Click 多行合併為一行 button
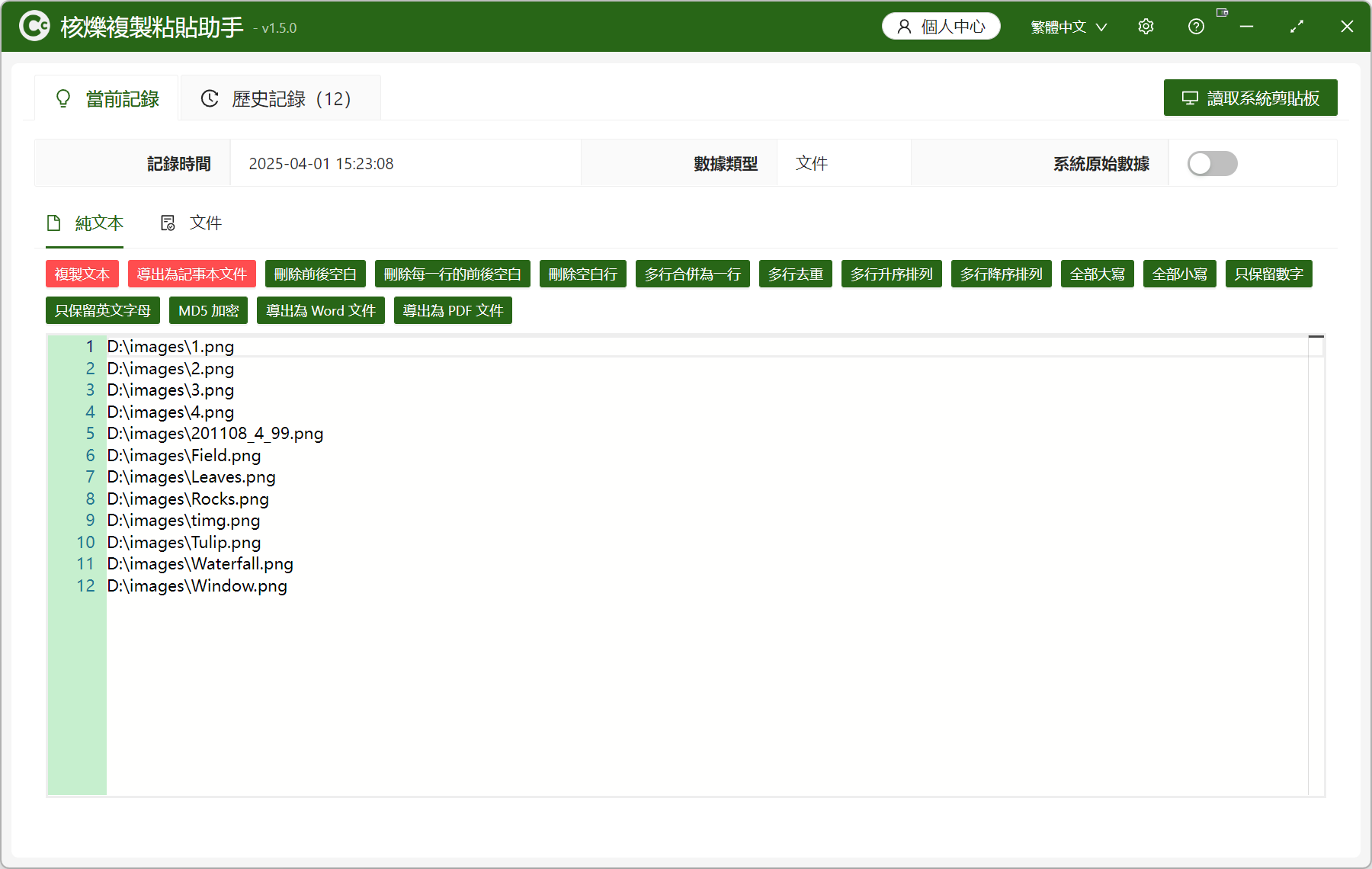This screenshot has width=1372, height=869. point(693,274)
